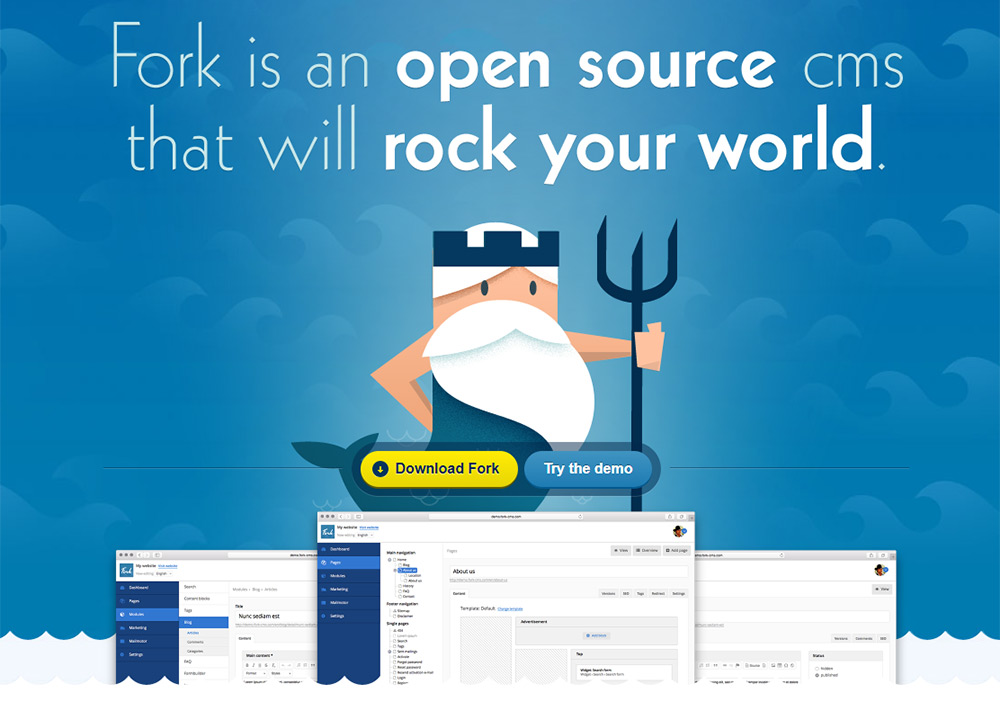Viewport: 1000px width, 702px height.
Task: Select Blog in left screenshot submenu
Action: point(203,622)
